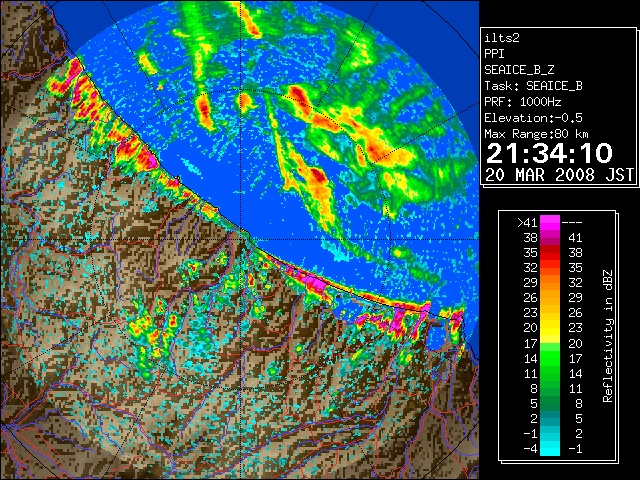Select the 'PPI' scan type text
The width and height of the screenshot is (640, 480).
pos(494,54)
